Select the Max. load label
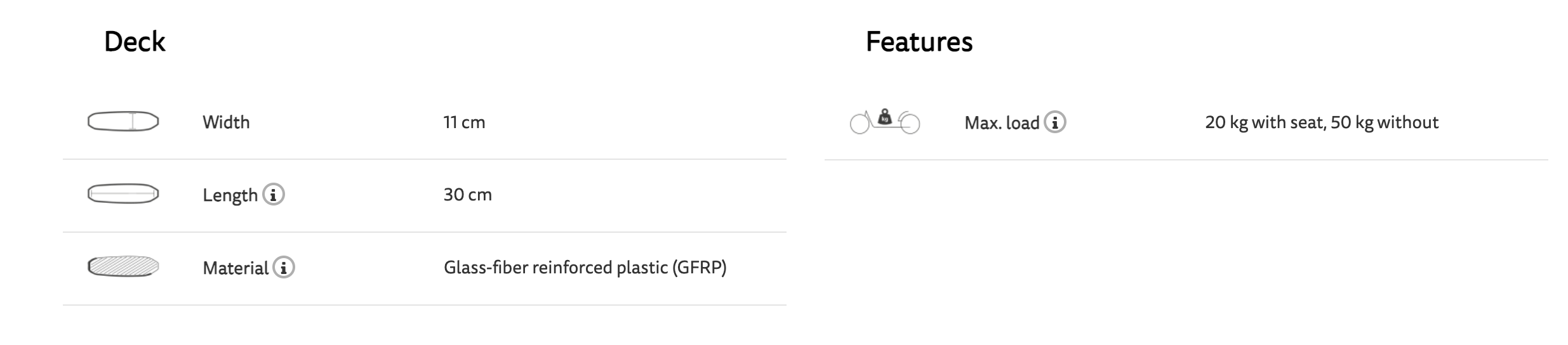This screenshot has width=1568, height=345. tap(1002, 122)
